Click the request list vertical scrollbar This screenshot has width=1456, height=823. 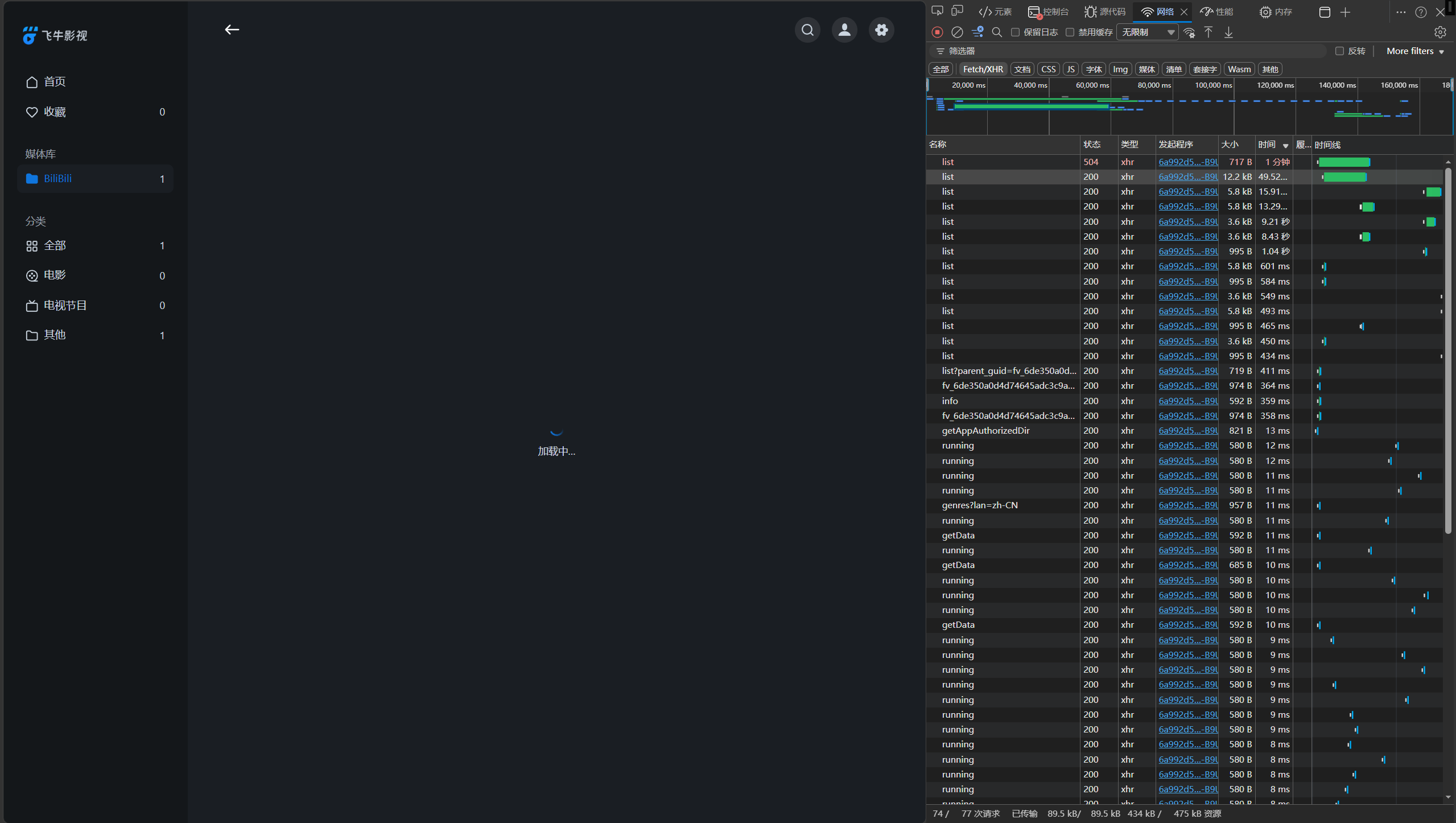point(1448,350)
